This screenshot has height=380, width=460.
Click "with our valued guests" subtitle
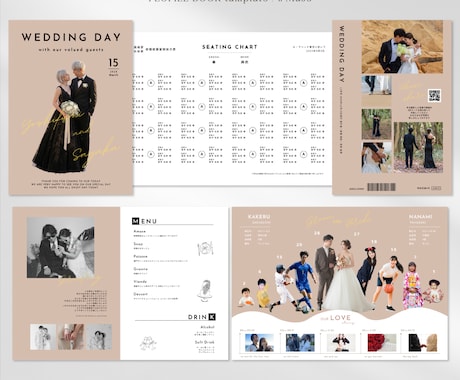click(71, 50)
